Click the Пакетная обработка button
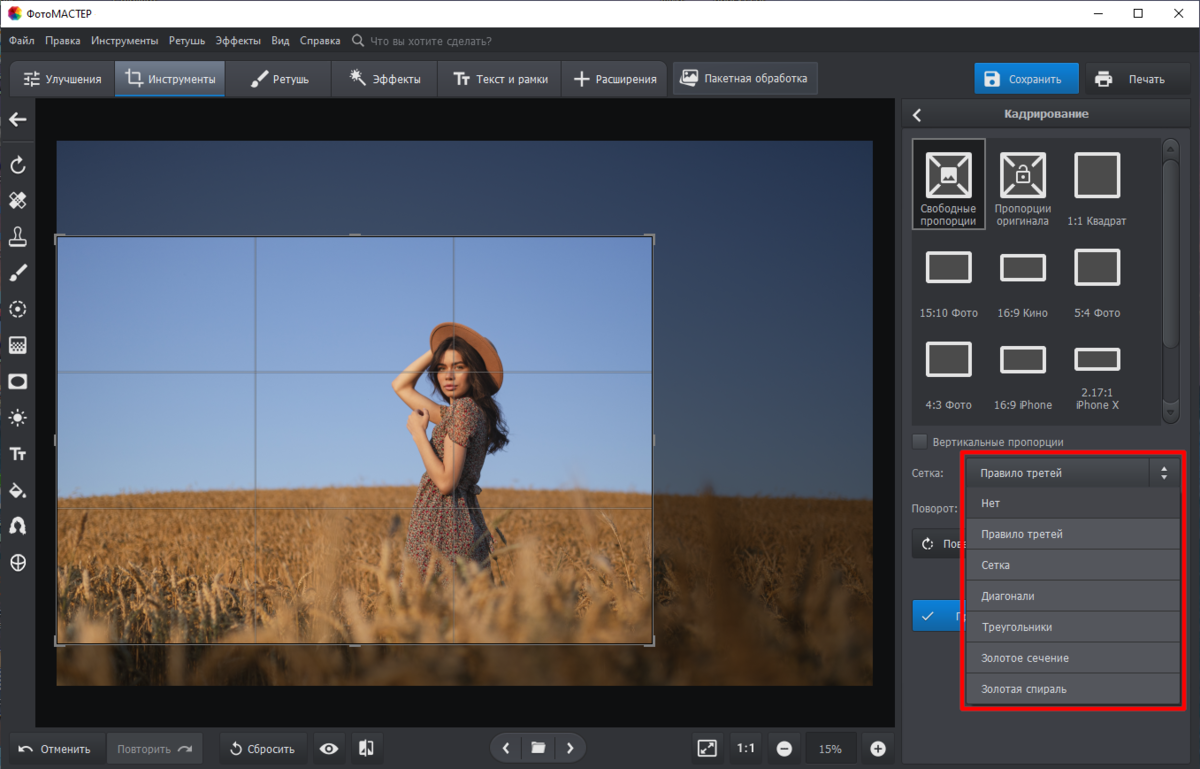Viewport: 1200px width, 769px height. 745,78
